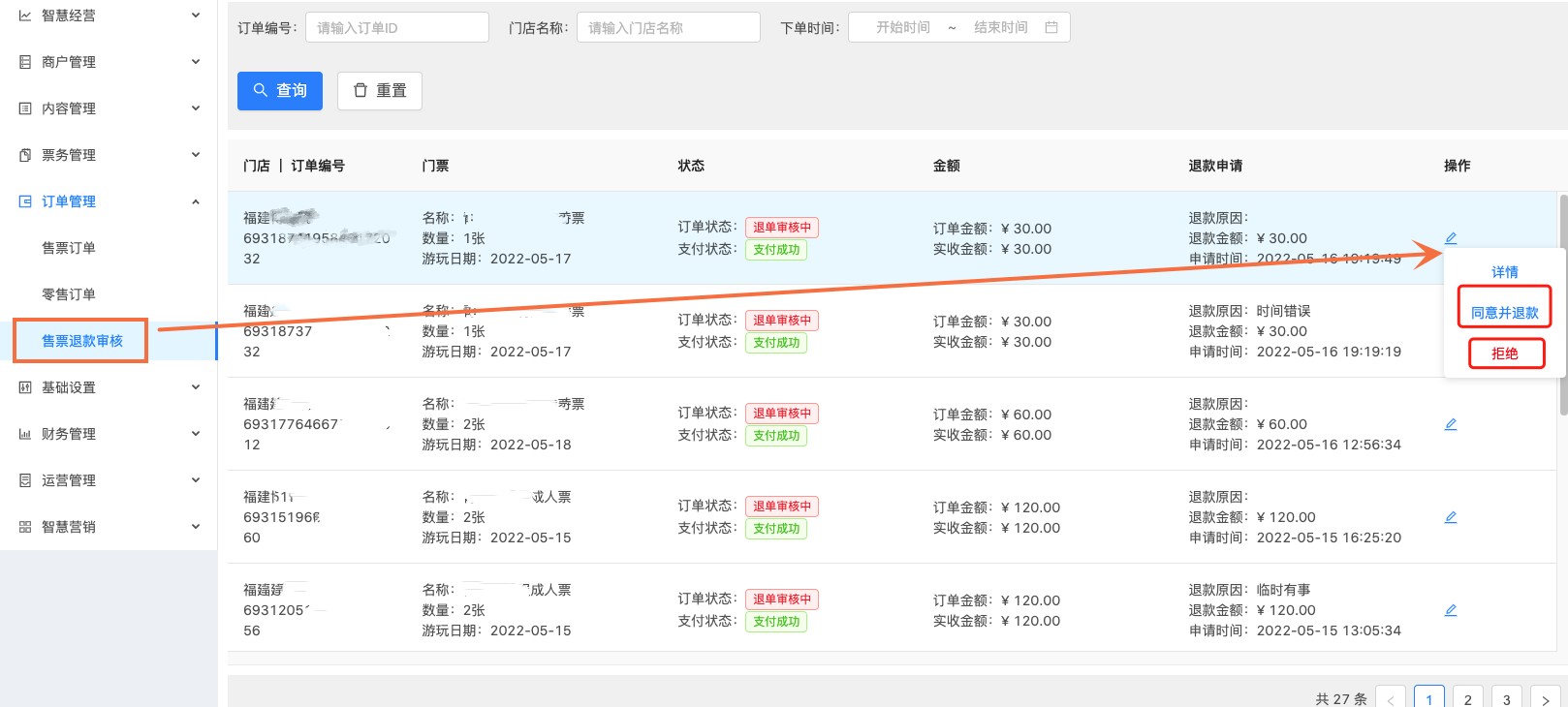Image resolution: width=1568 pixels, height=707 pixels.
Task: Click 申请时间 2022-05-16 19:19:19 text
Action: pos(1295,352)
